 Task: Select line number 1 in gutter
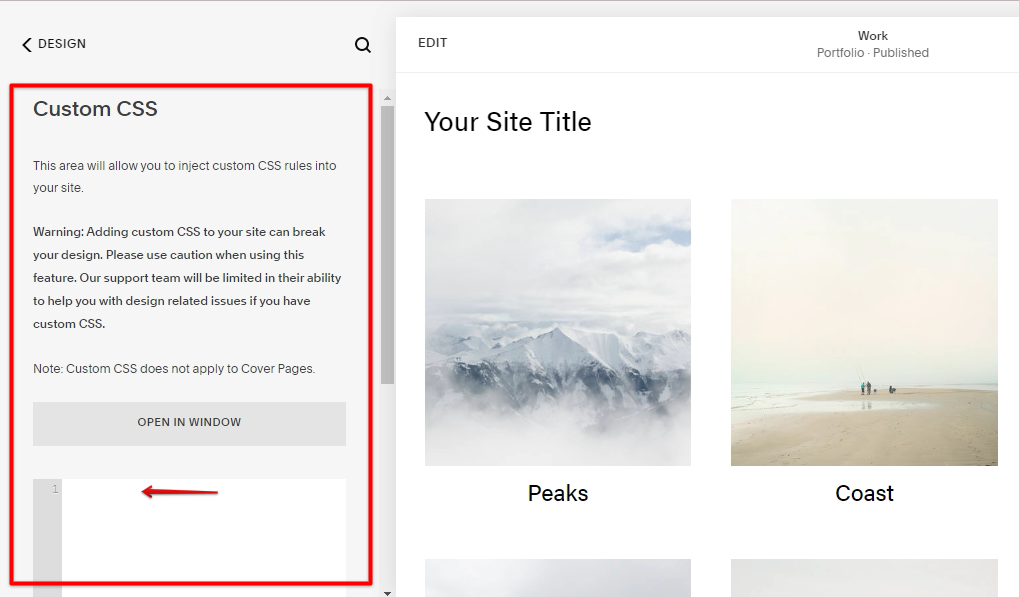[54, 489]
